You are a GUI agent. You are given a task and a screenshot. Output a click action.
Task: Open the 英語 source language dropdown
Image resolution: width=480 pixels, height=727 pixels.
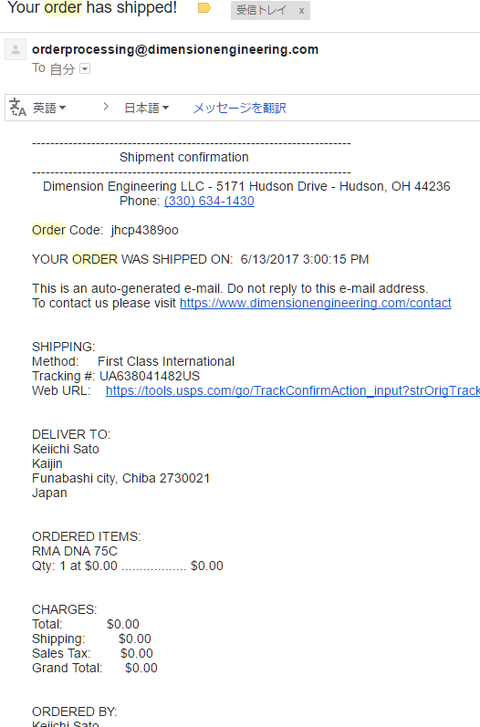49,108
